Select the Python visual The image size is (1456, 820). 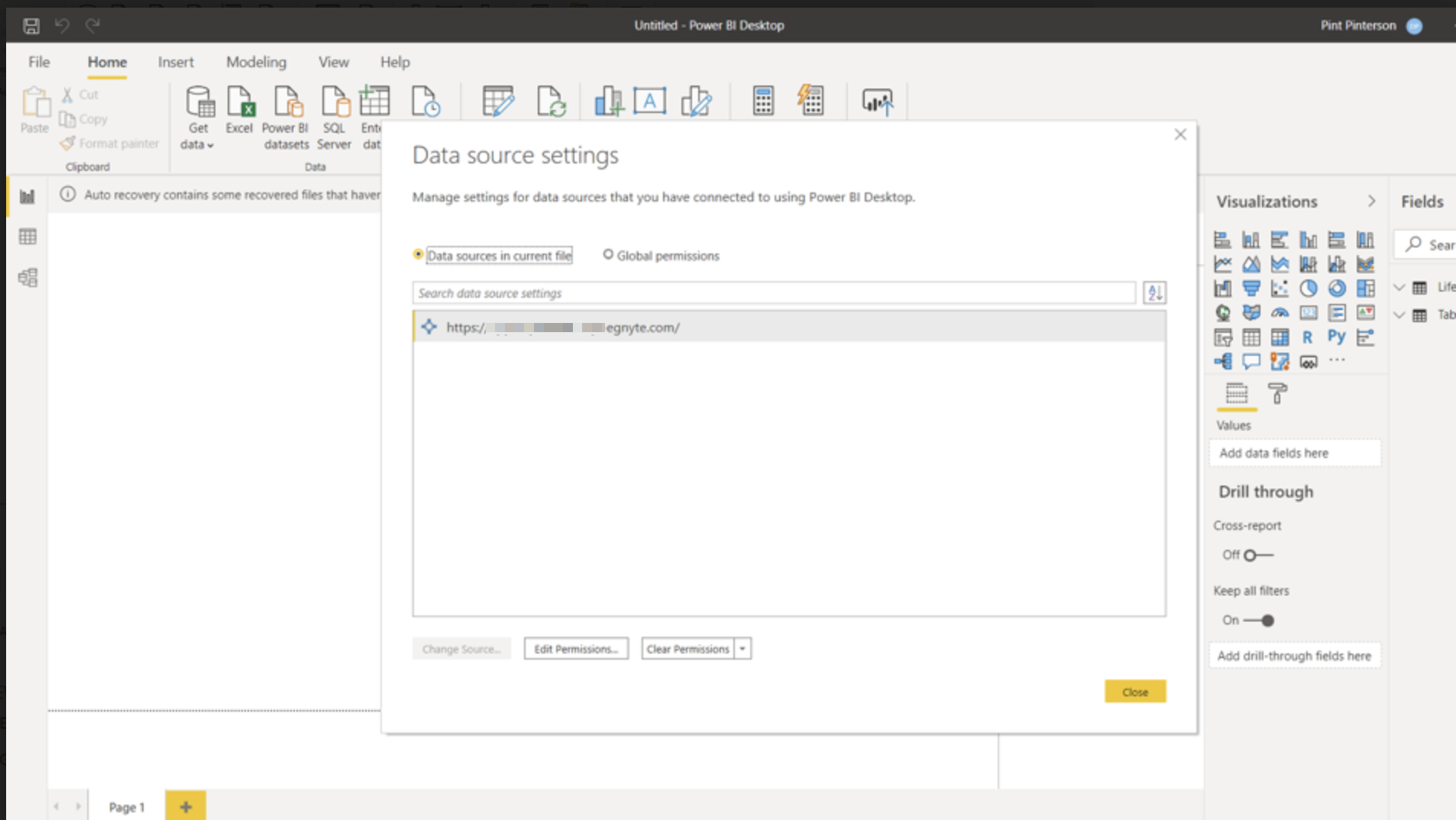click(1337, 337)
